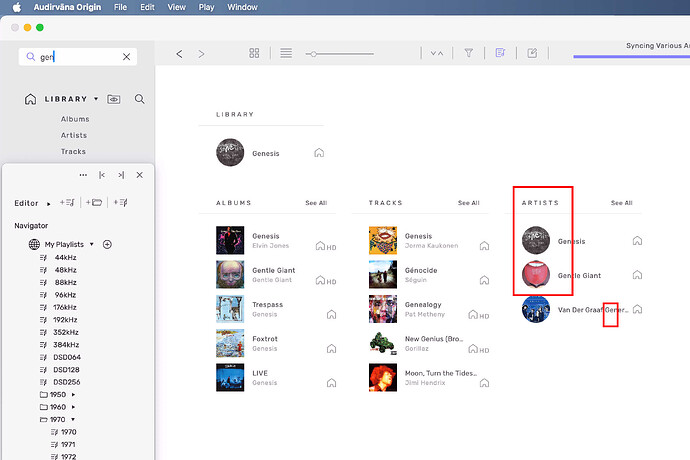Image resolution: width=690 pixels, height=460 pixels.
Task: Click the add new playlist icon
Action: [x=67, y=202]
